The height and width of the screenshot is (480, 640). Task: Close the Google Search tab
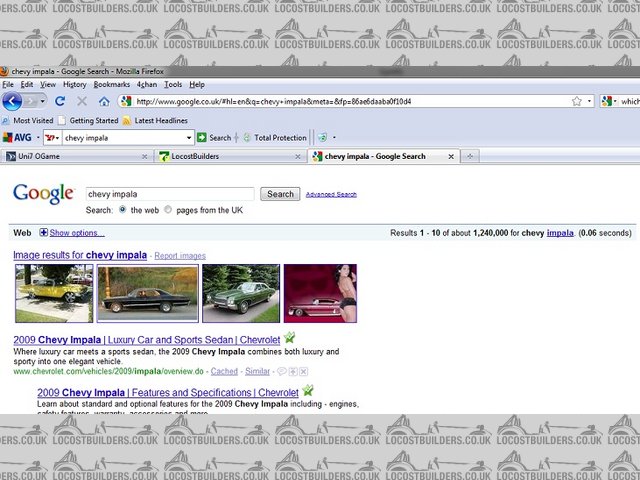point(451,156)
